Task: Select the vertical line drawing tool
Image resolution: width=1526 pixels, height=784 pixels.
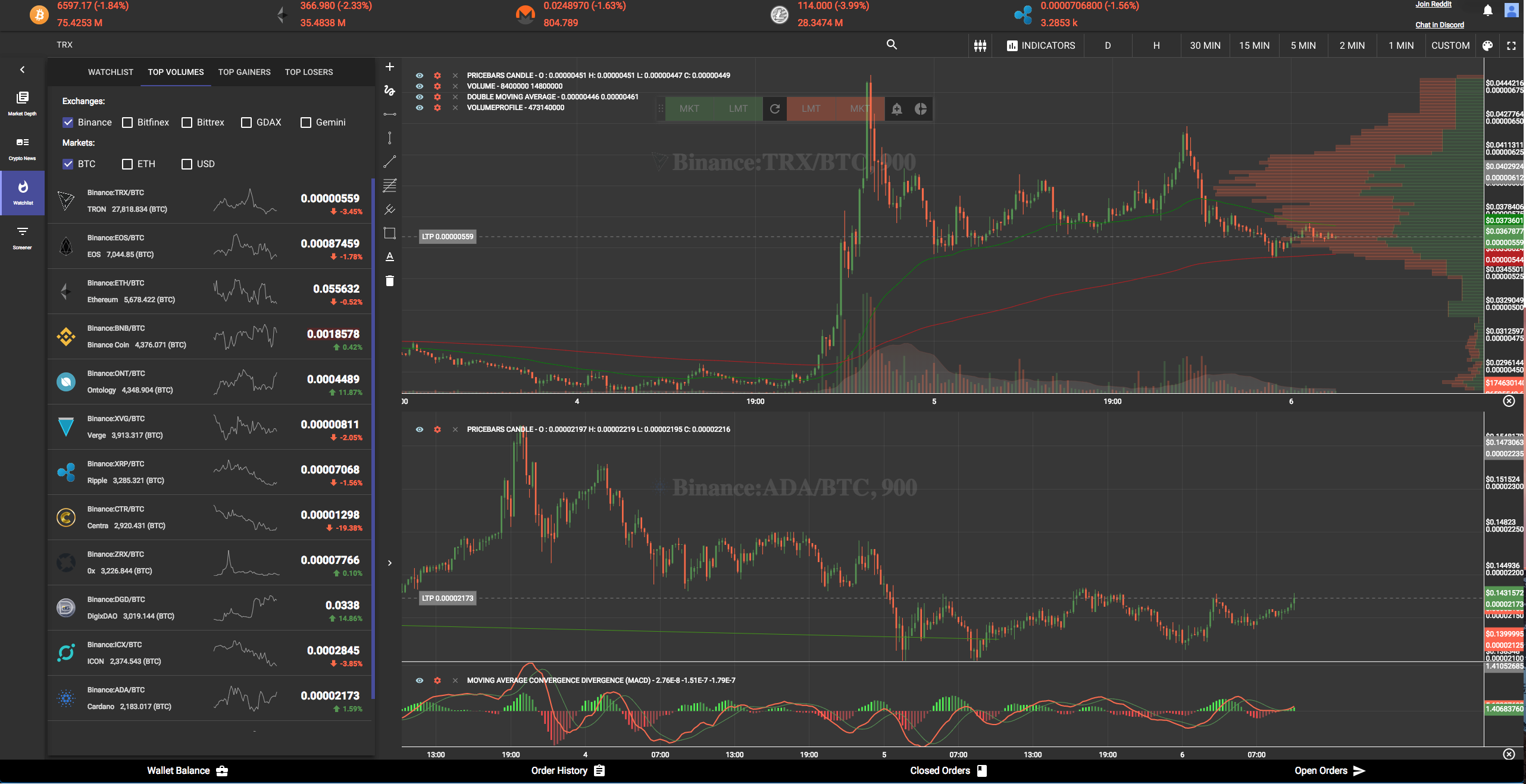Action: pyautogui.click(x=389, y=138)
